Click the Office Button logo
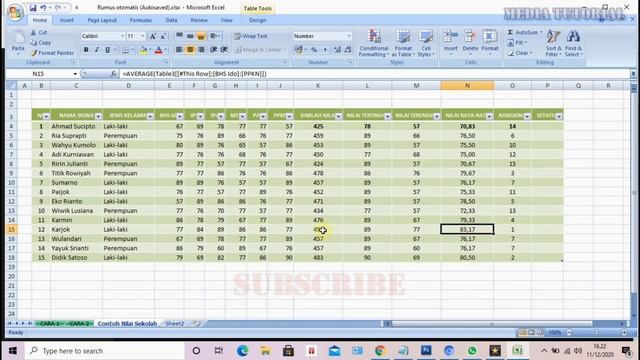The width and height of the screenshot is (640, 360). pyautogui.click(x=16, y=12)
